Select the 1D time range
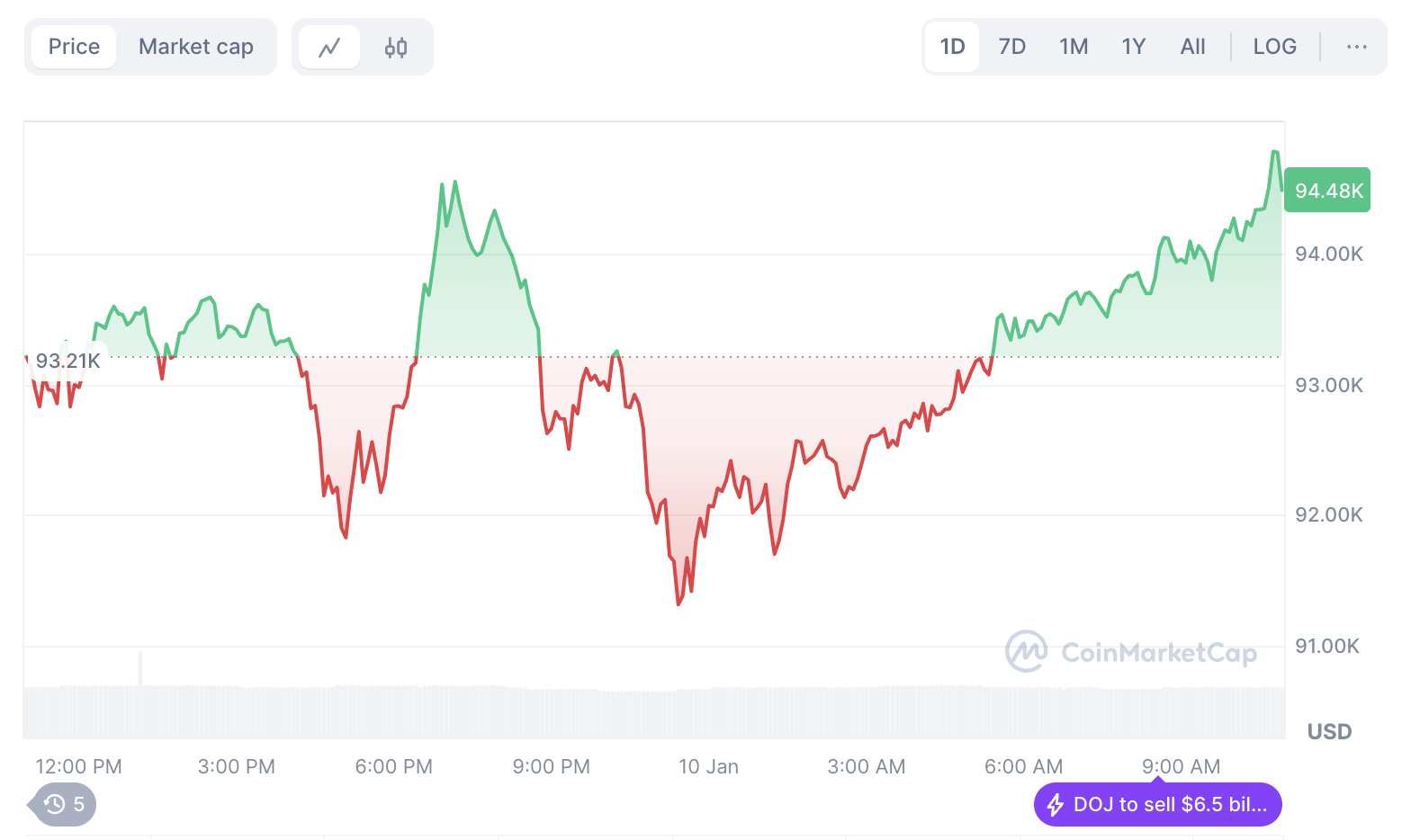Screen dimensions: 1402x840 pyautogui.click(x=952, y=47)
